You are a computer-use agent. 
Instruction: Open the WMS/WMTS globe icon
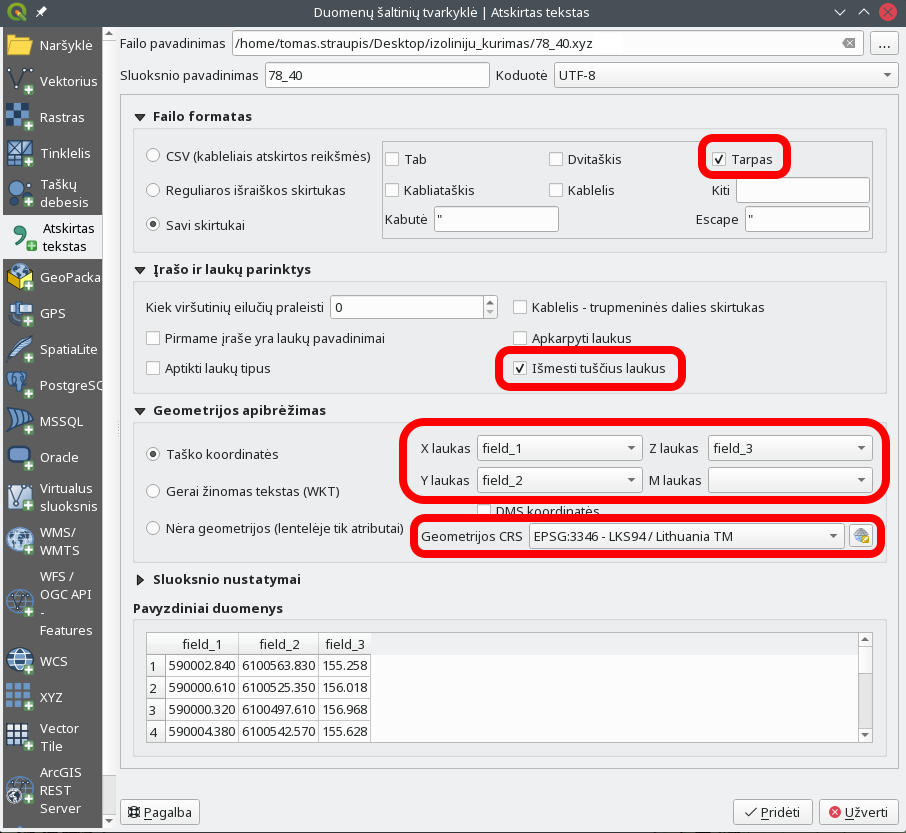tap(20, 541)
